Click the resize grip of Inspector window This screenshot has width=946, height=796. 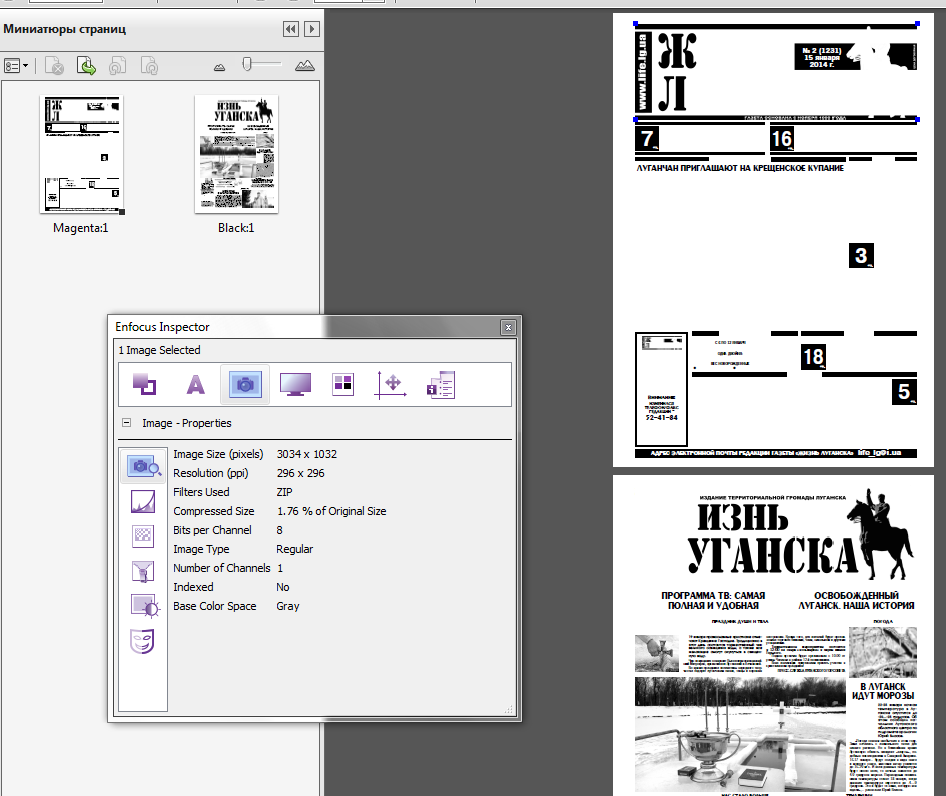[x=509, y=710]
